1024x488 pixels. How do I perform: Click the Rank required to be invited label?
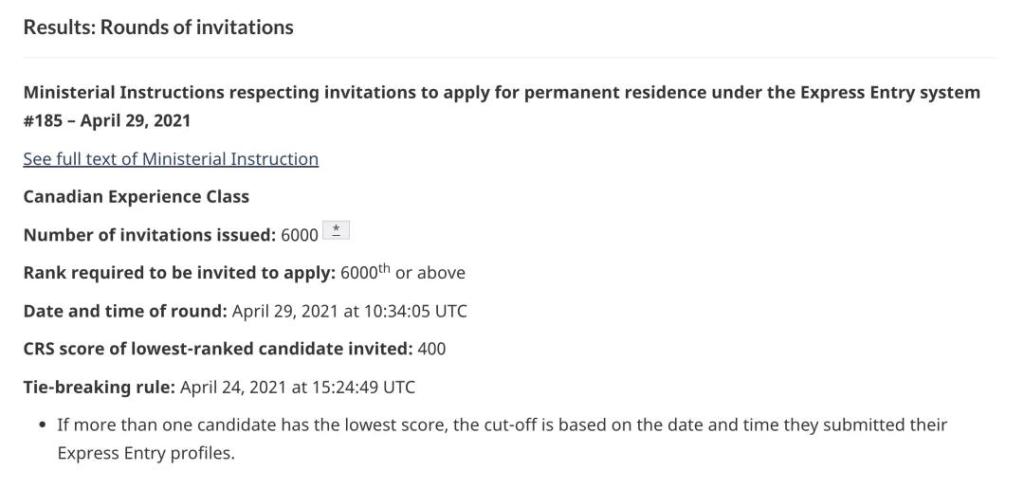[179, 272]
